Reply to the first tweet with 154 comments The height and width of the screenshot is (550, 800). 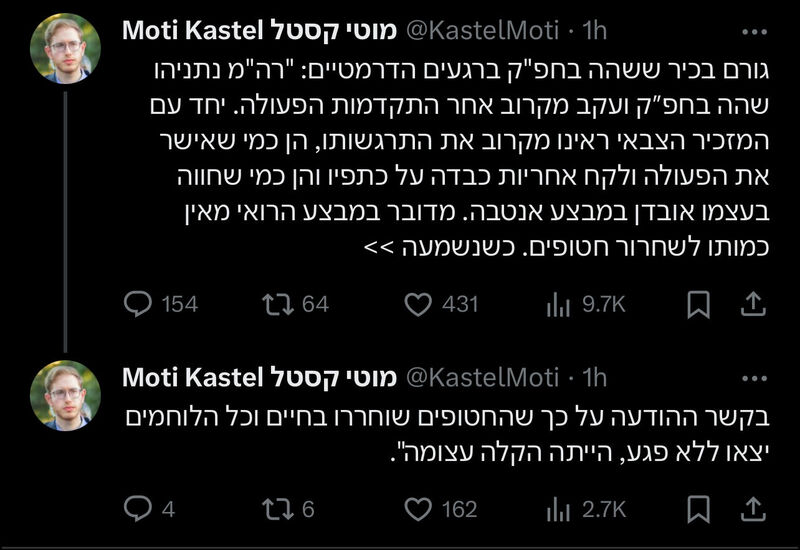[x=138, y=304]
